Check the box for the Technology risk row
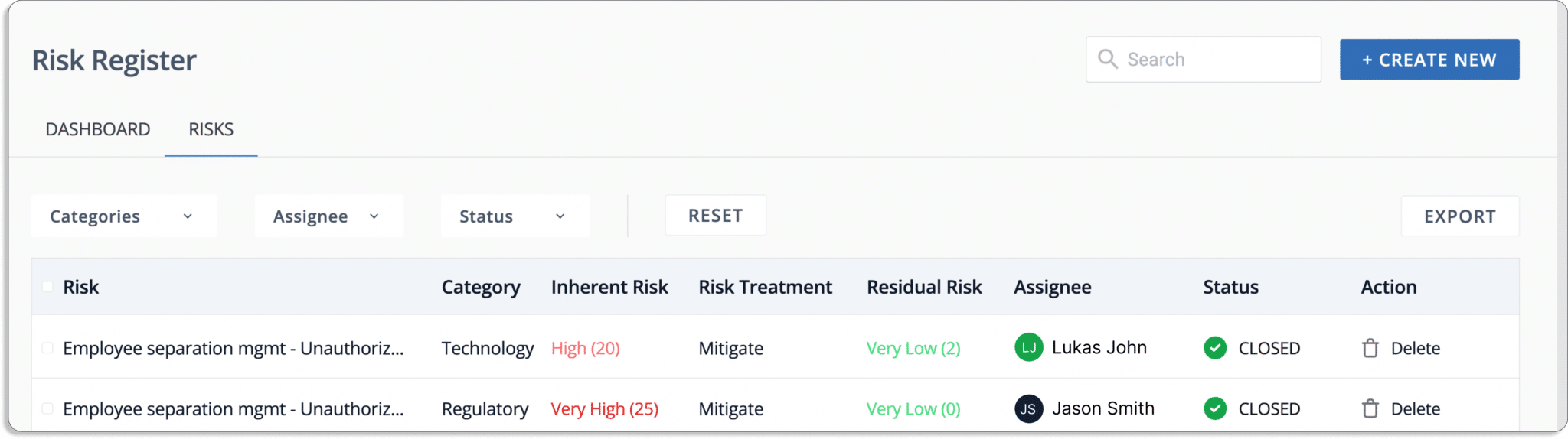Screen dimensions: 1568x439 click(47, 348)
